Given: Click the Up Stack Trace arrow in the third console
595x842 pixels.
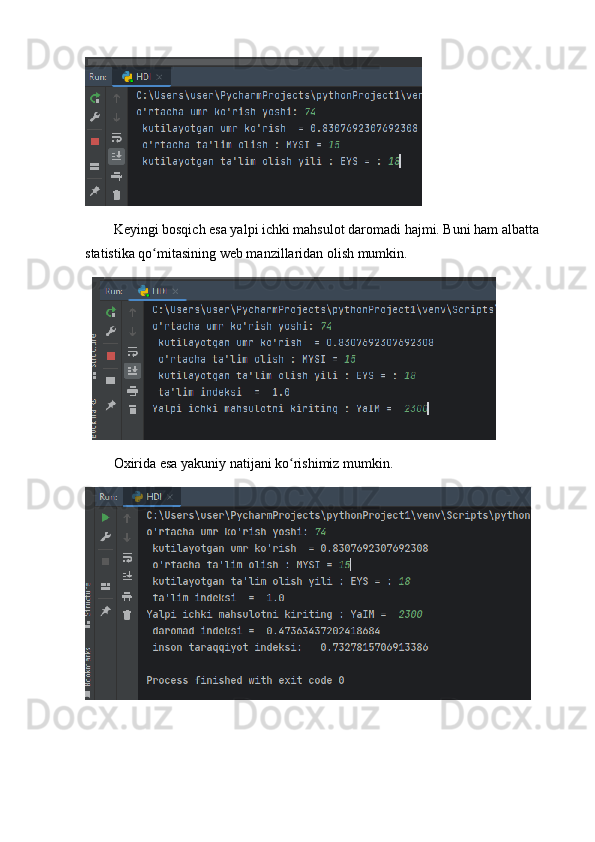Looking at the screenshot, I should tap(127, 518).
